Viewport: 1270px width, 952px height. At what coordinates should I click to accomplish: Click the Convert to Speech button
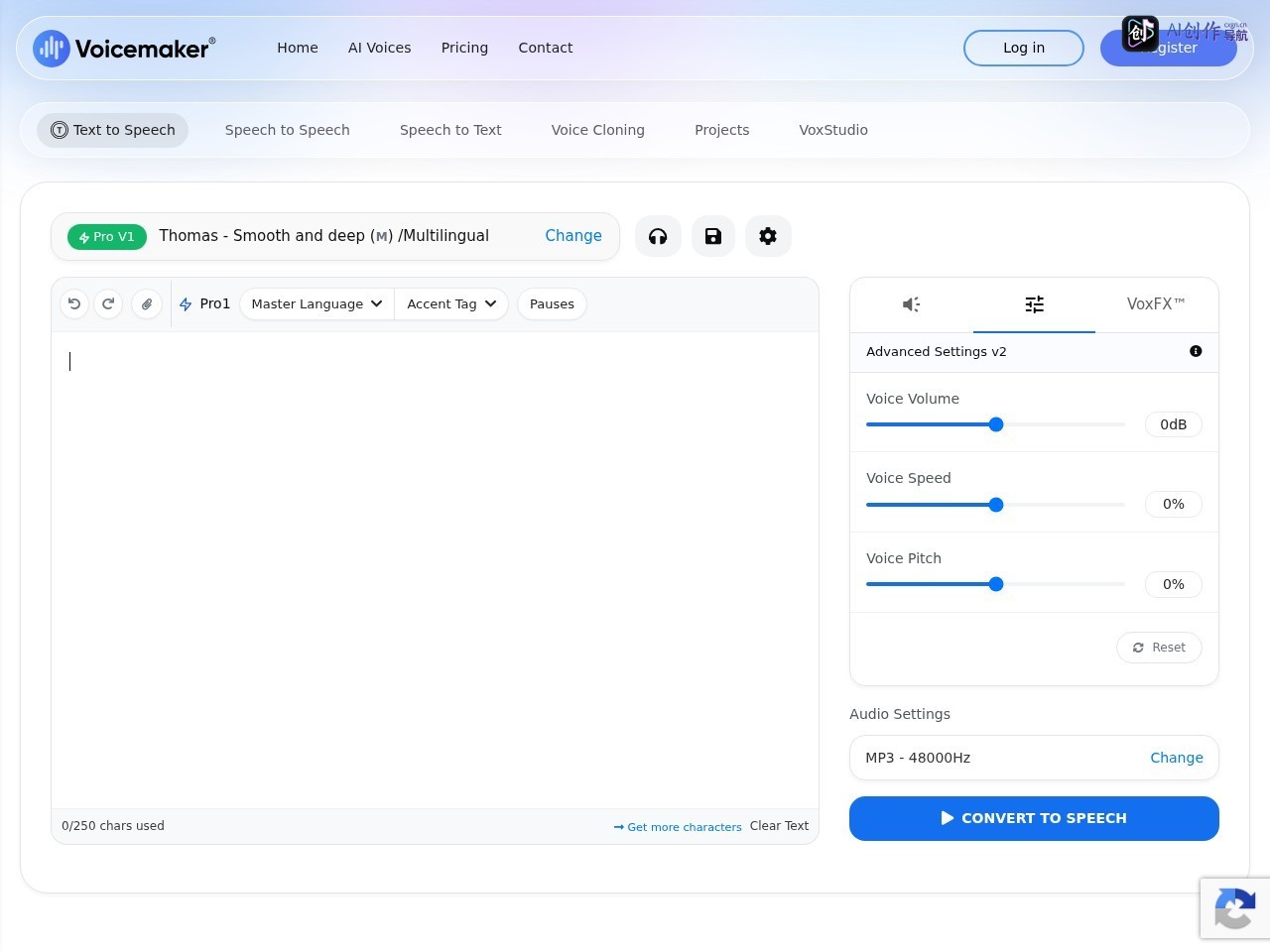(1034, 818)
